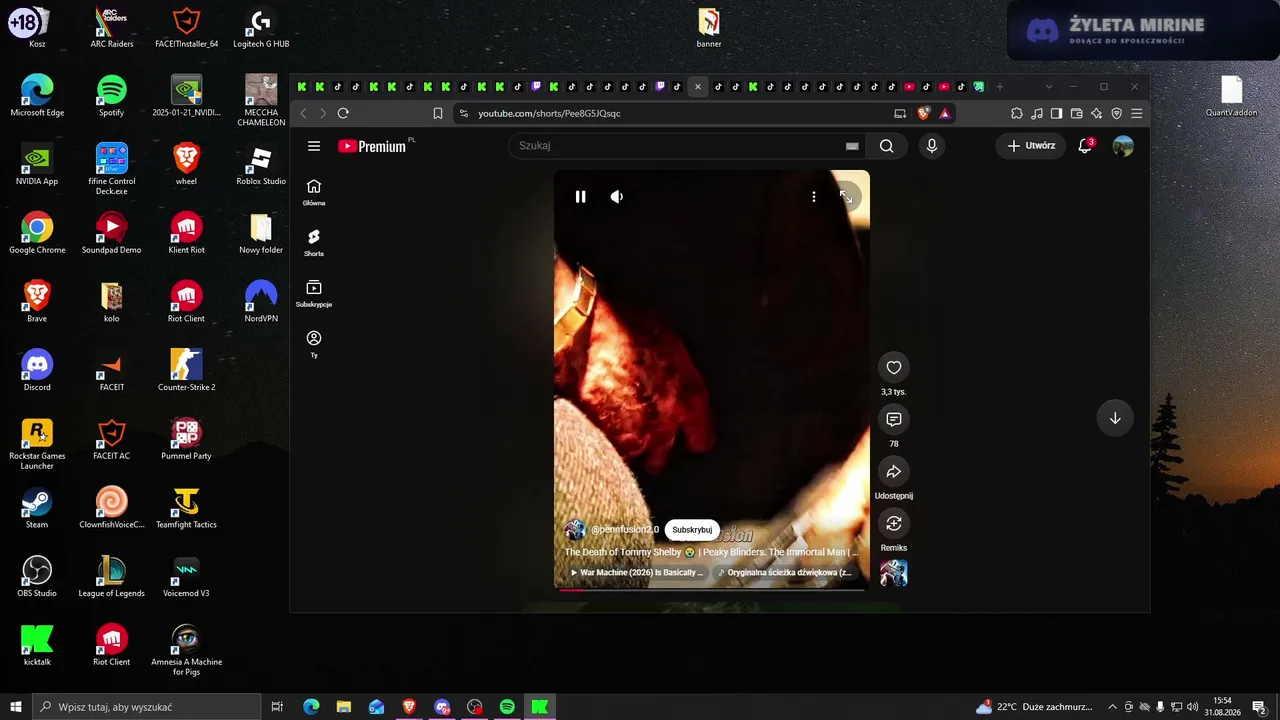Select the Discord desktop shortcut

click(37, 370)
